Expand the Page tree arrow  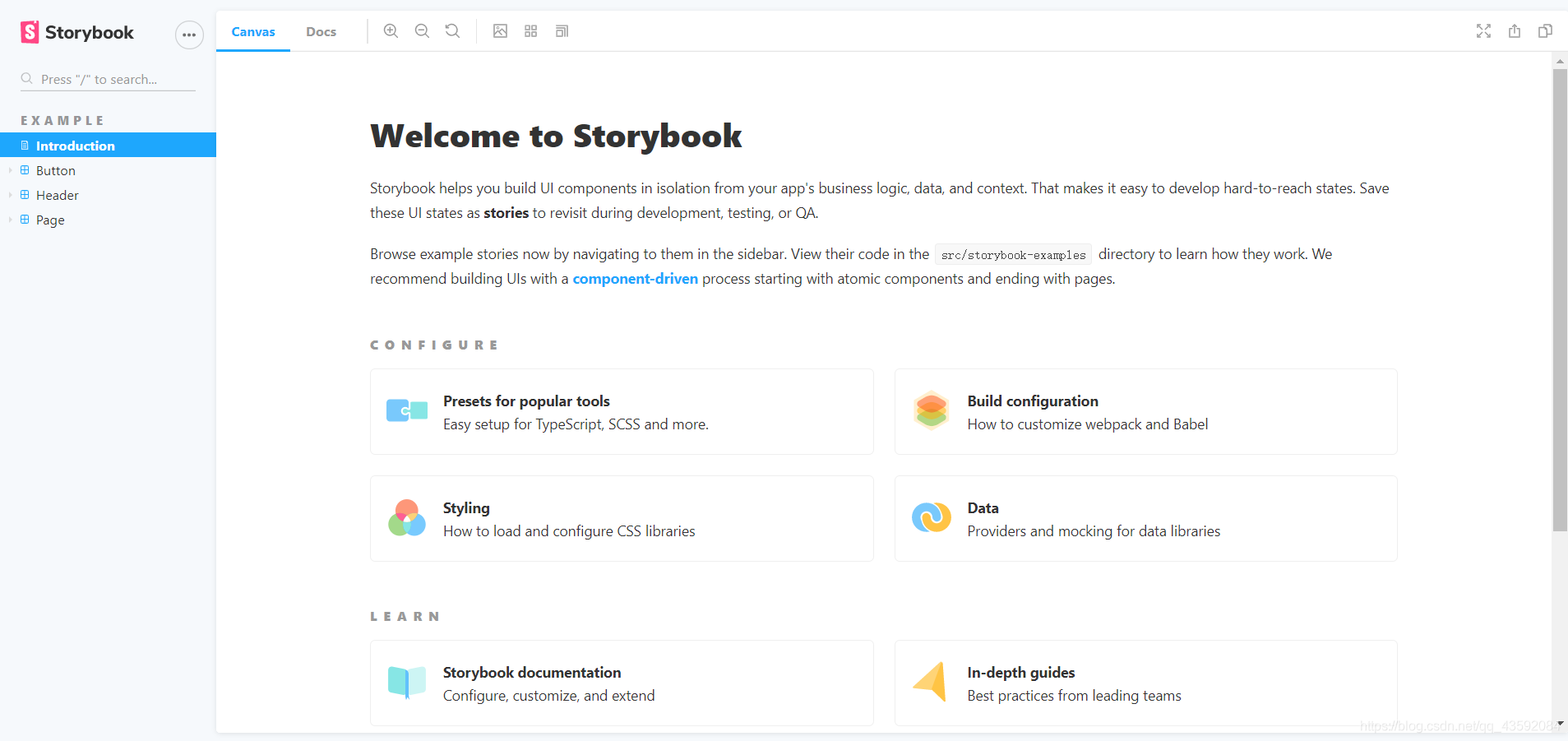pyautogui.click(x=10, y=220)
